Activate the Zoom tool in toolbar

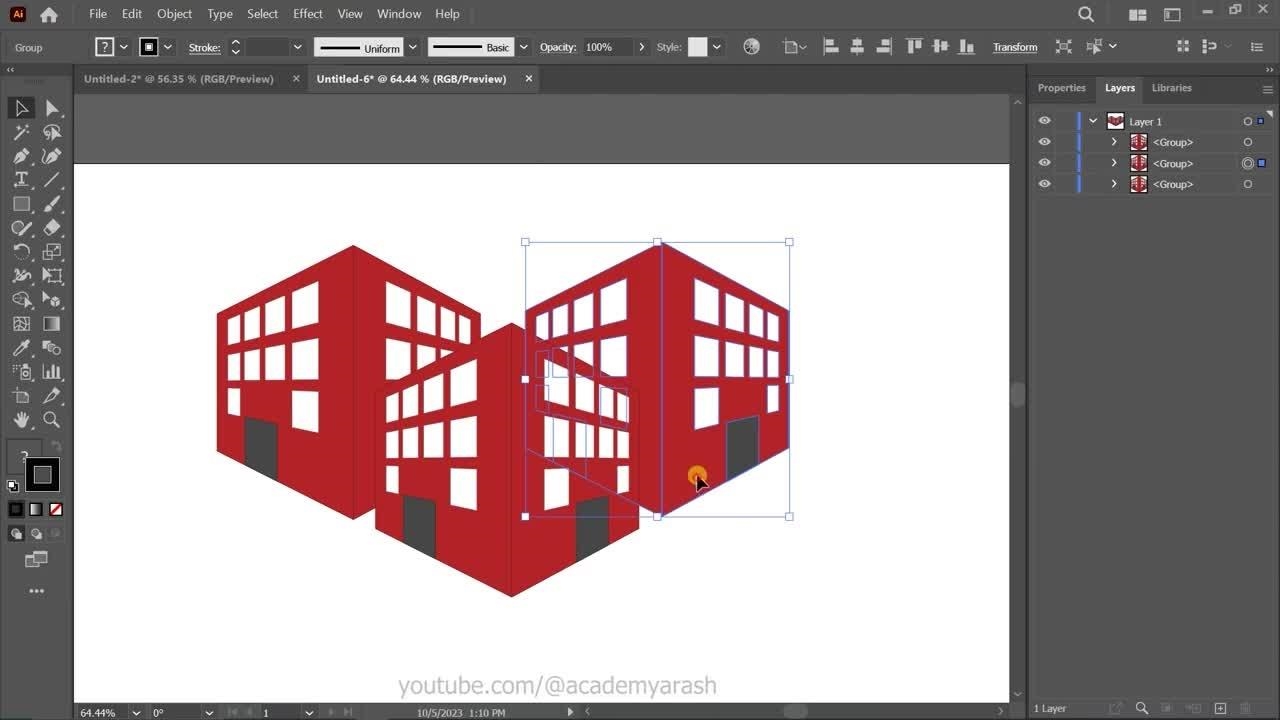click(x=52, y=420)
